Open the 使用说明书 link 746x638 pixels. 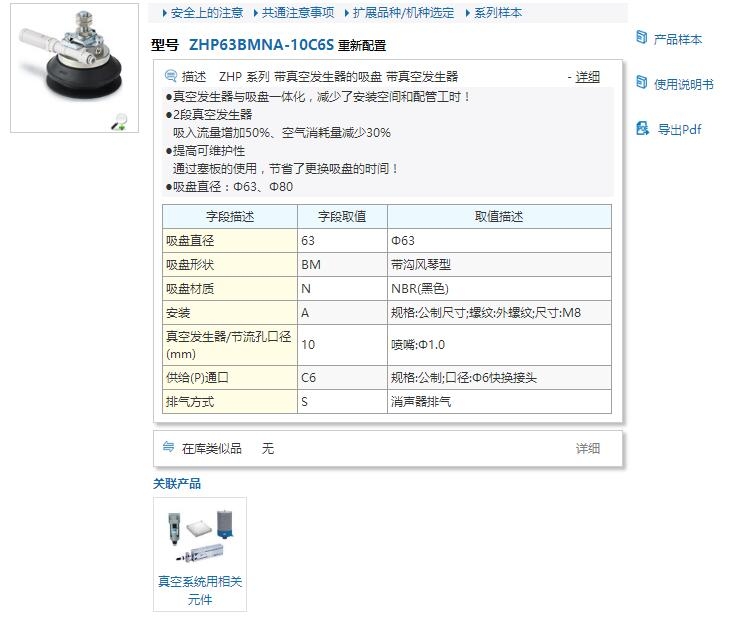pos(684,84)
